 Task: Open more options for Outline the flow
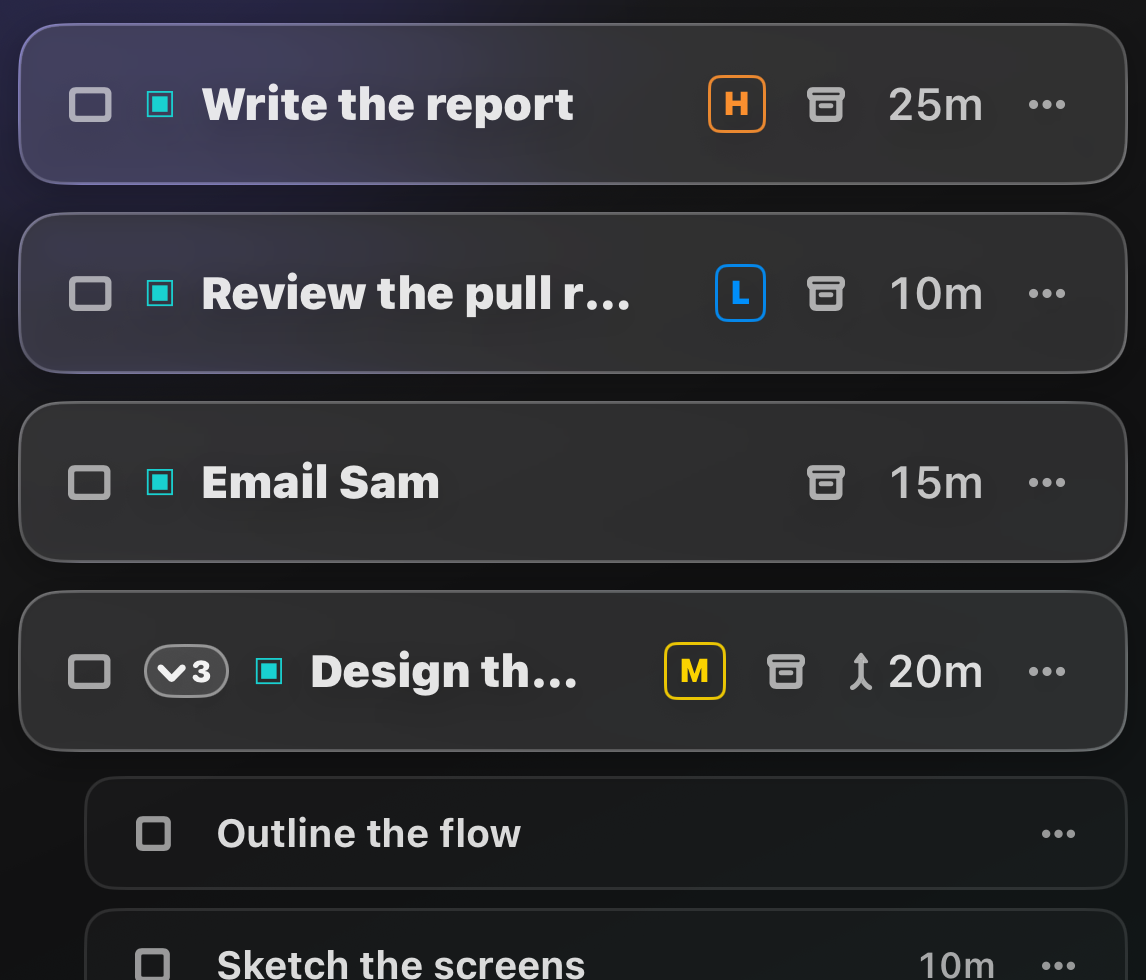(x=1058, y=834)
